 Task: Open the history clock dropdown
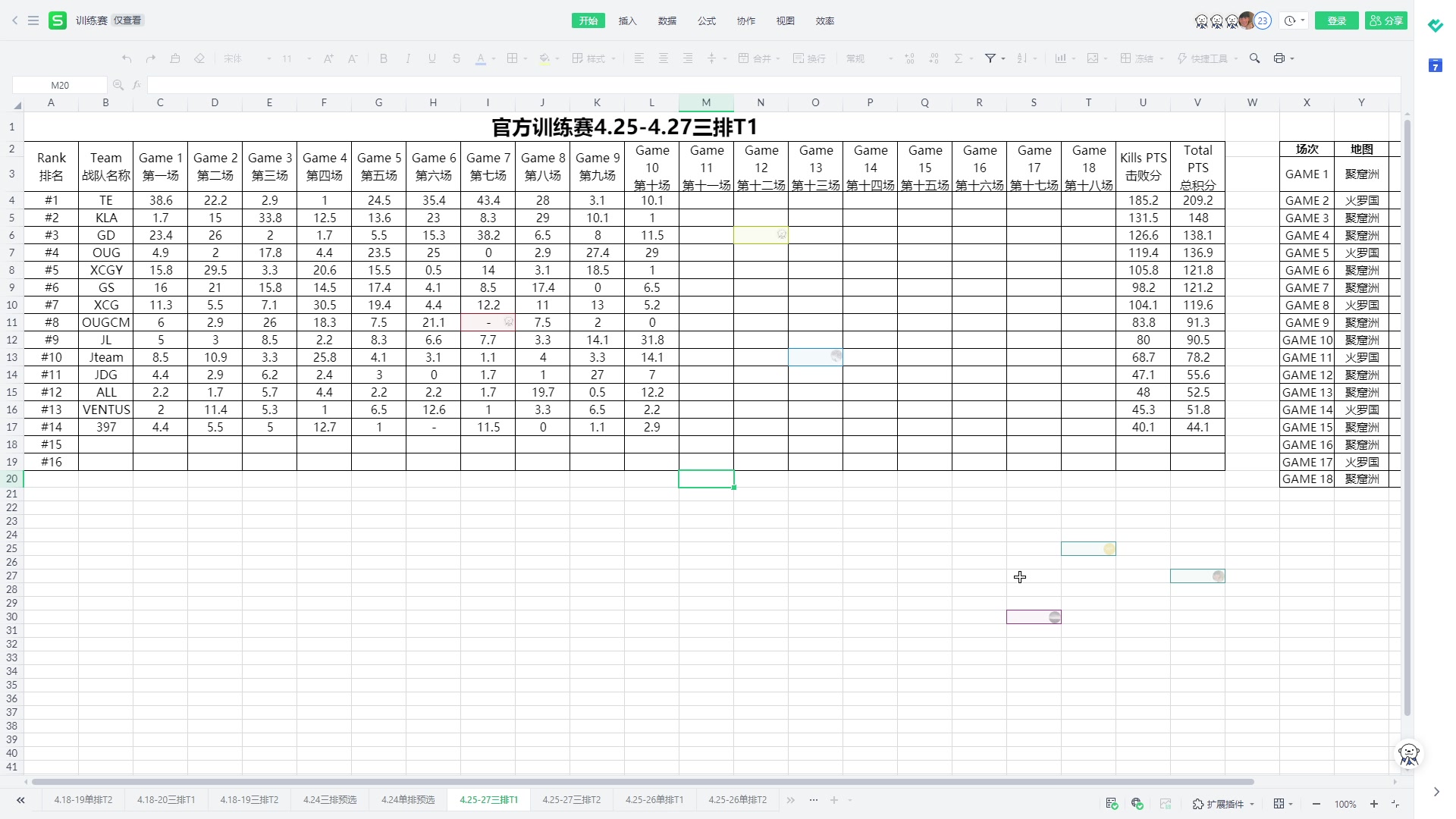point(1294,20)
